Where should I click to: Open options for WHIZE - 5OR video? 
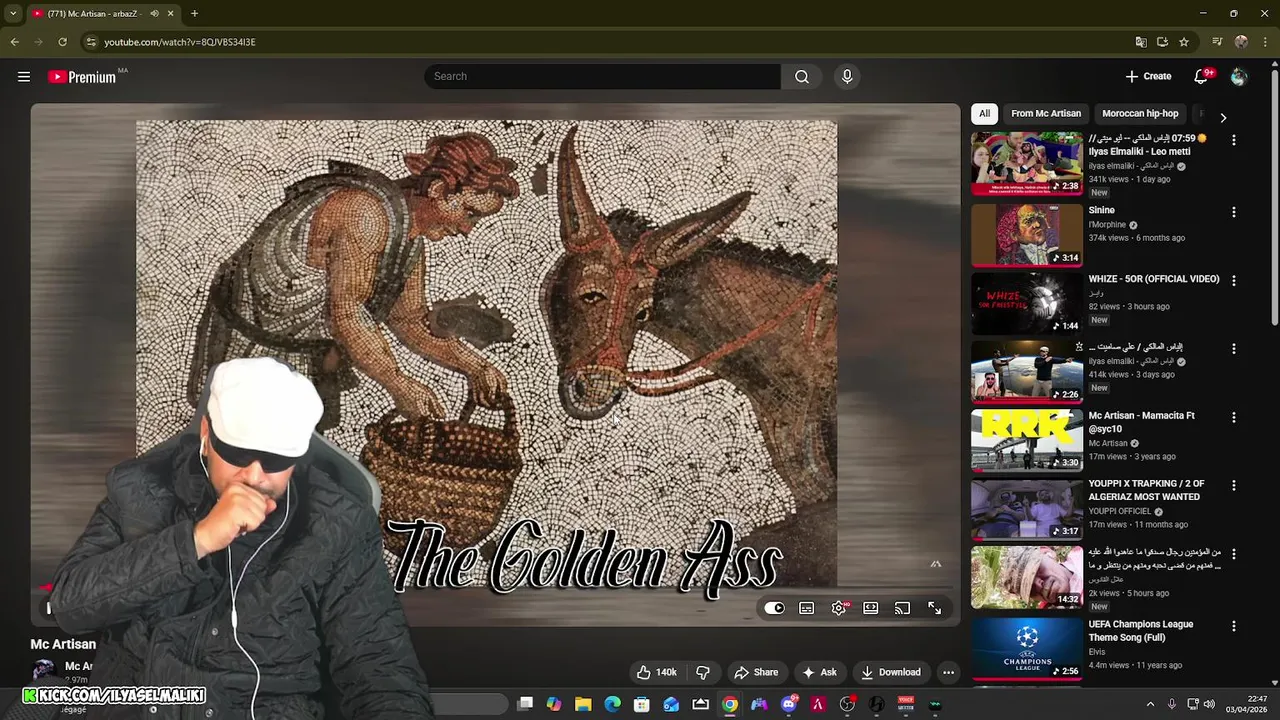pos(1234,281)
